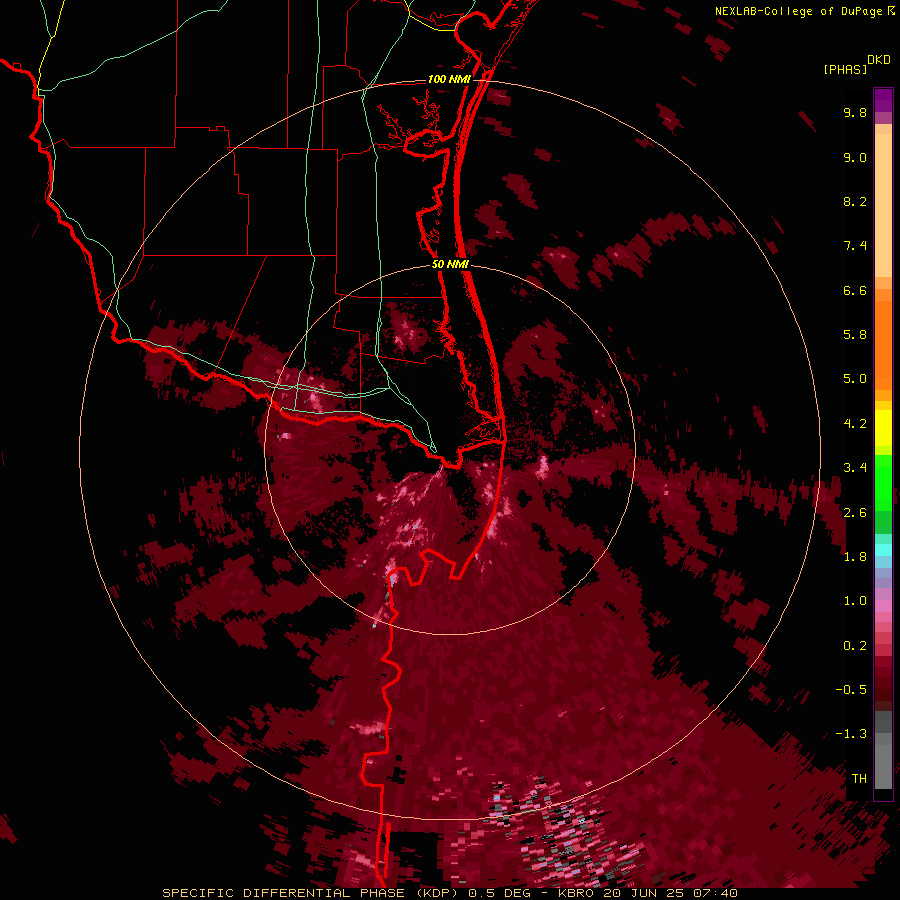Screen dimensions: 900x900
Task: Click the 50 NMI range ring label
Action: point(450,265)
